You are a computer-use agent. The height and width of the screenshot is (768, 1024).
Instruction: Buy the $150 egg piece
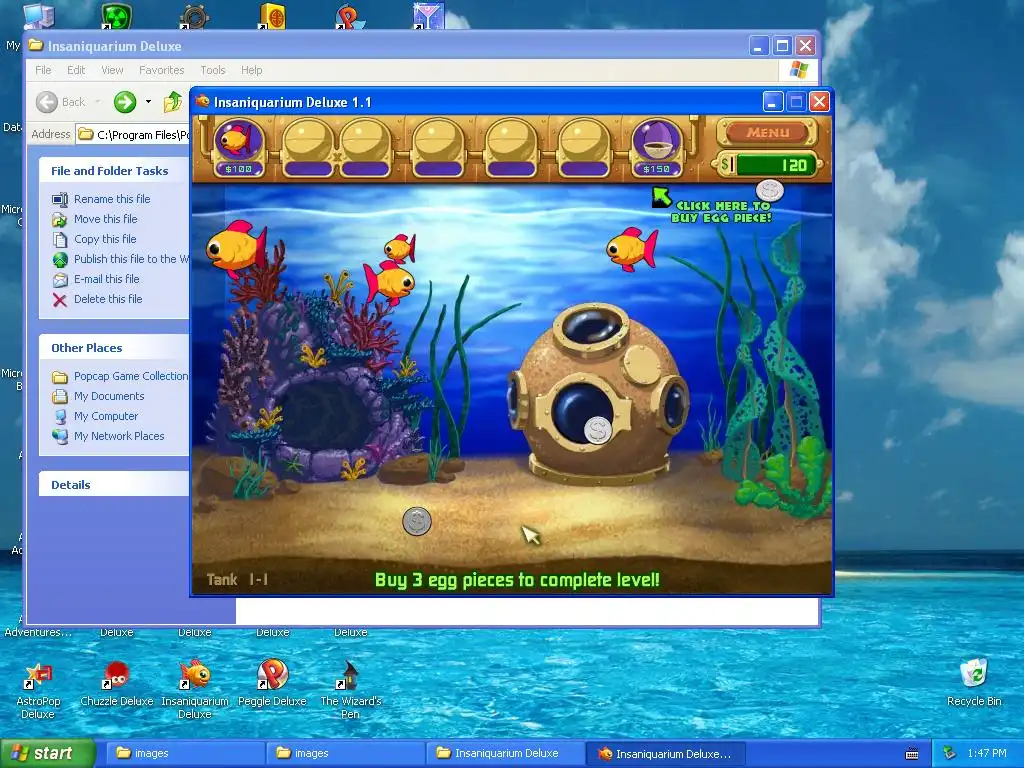tap(656, 148)
